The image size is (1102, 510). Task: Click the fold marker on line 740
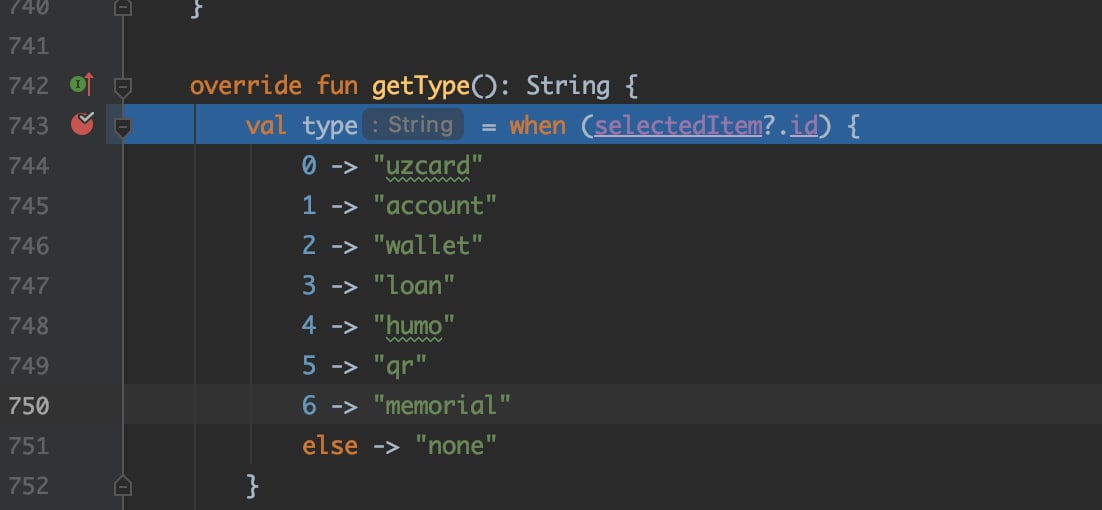point(123,7)
